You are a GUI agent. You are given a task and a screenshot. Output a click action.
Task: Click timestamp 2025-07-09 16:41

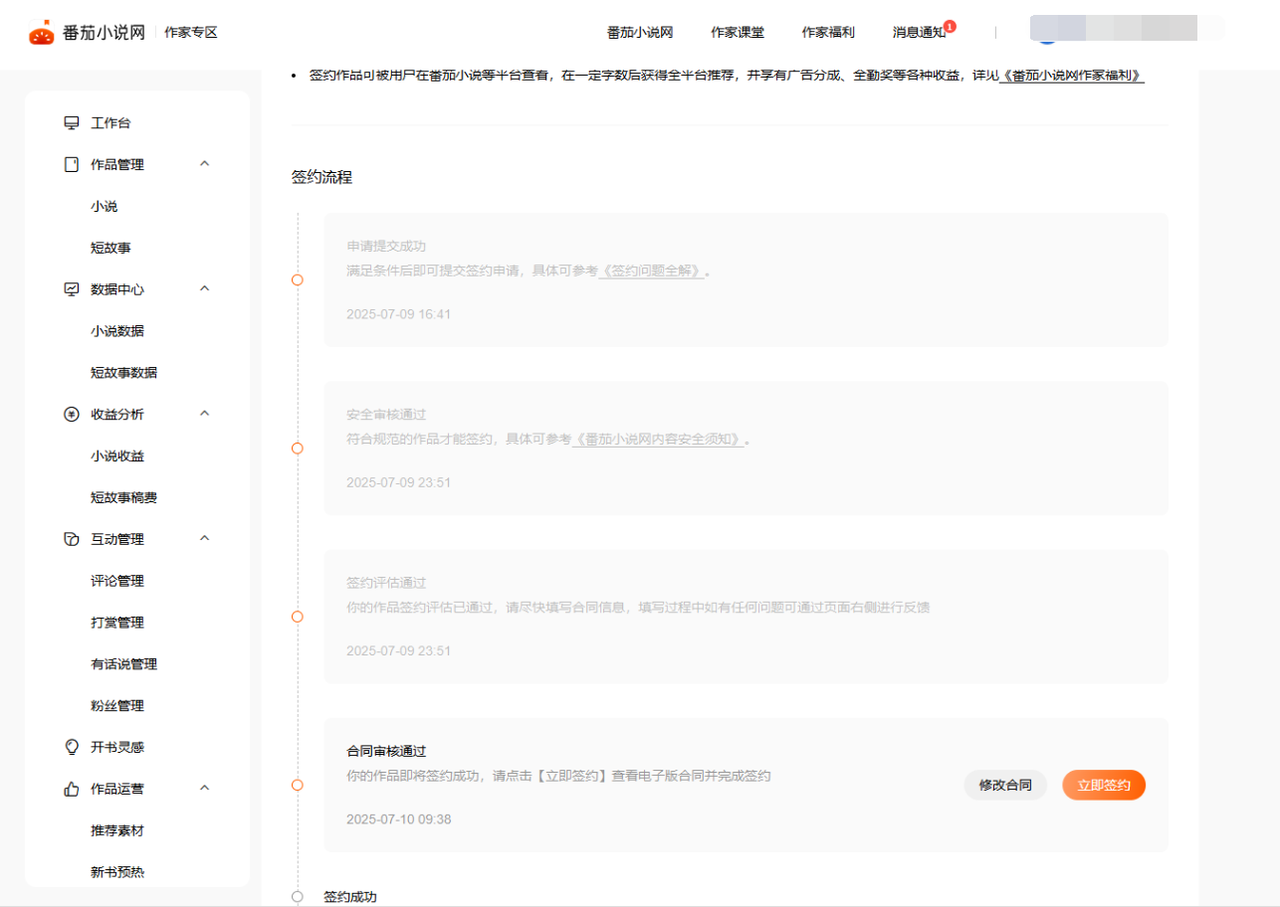[398, 314]
